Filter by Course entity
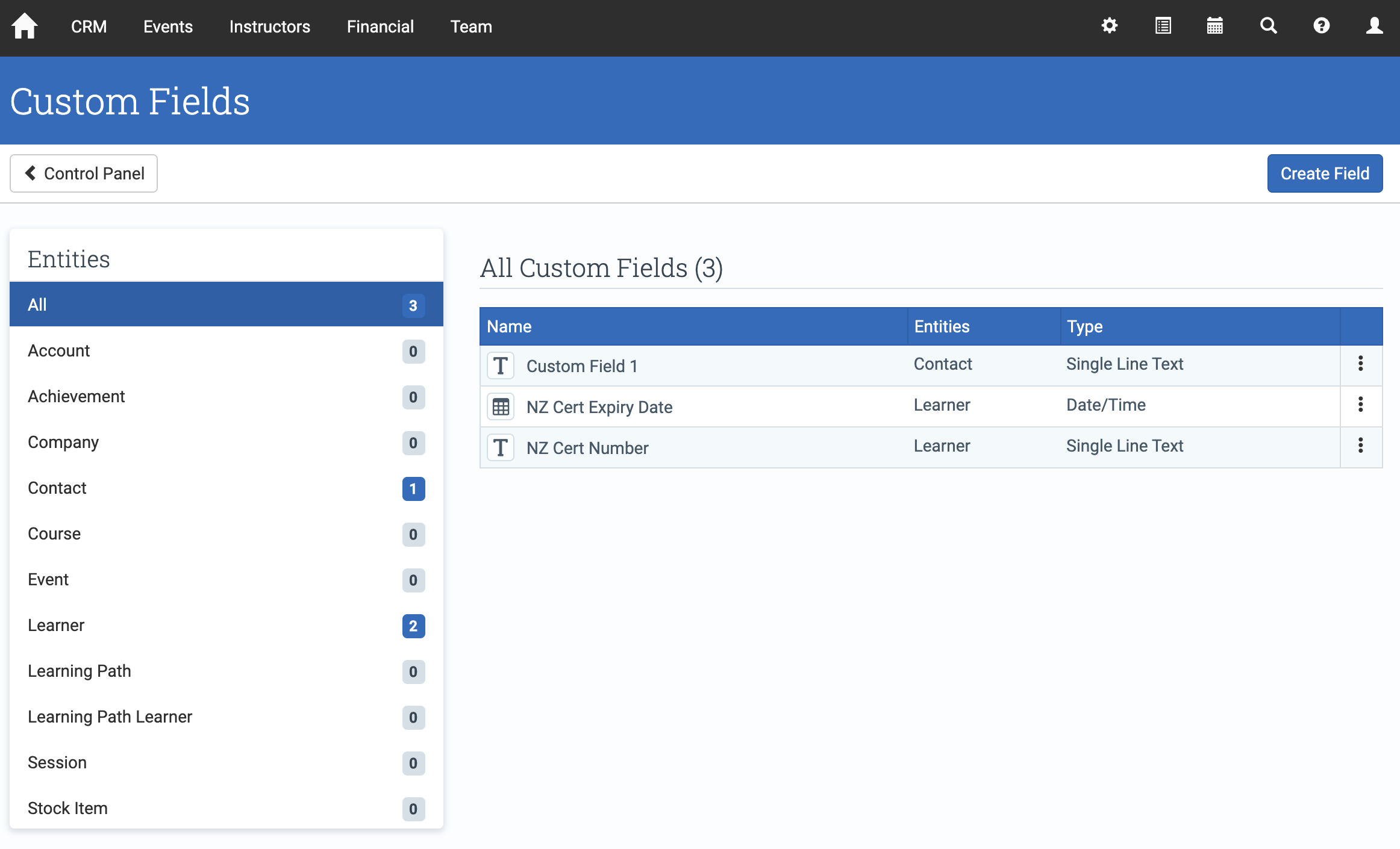This screenshot has height=849, width=1400. pyautogui.click(x=227, y=533)
